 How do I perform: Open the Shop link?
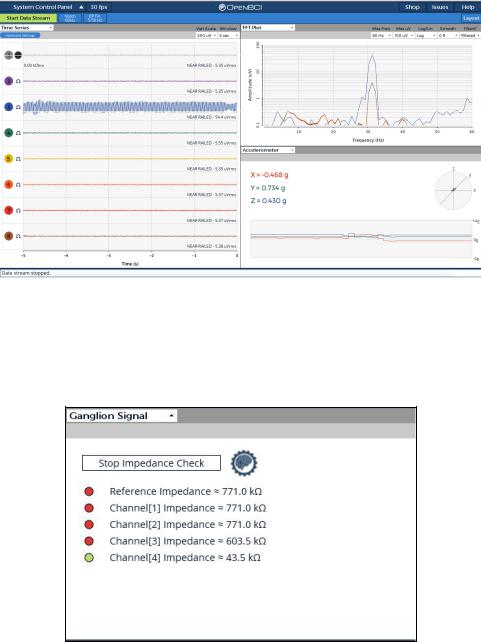coord(412,7)
